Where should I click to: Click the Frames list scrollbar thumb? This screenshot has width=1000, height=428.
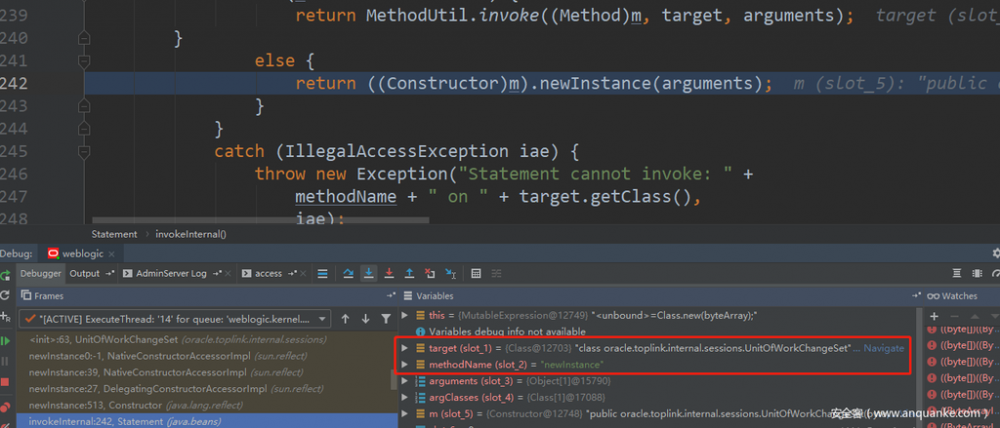[x=393, y=380]
